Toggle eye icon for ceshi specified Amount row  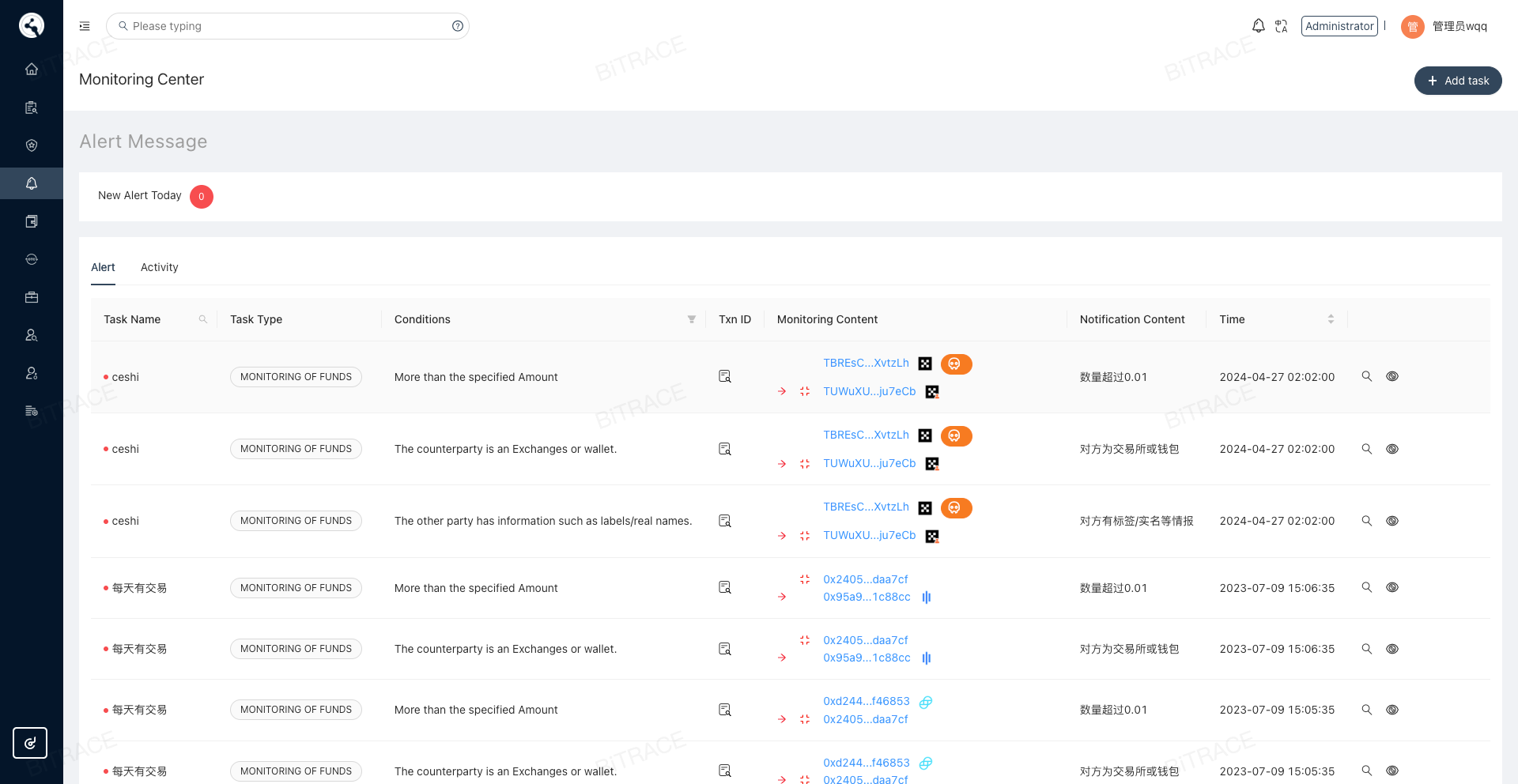point(1392,376)
